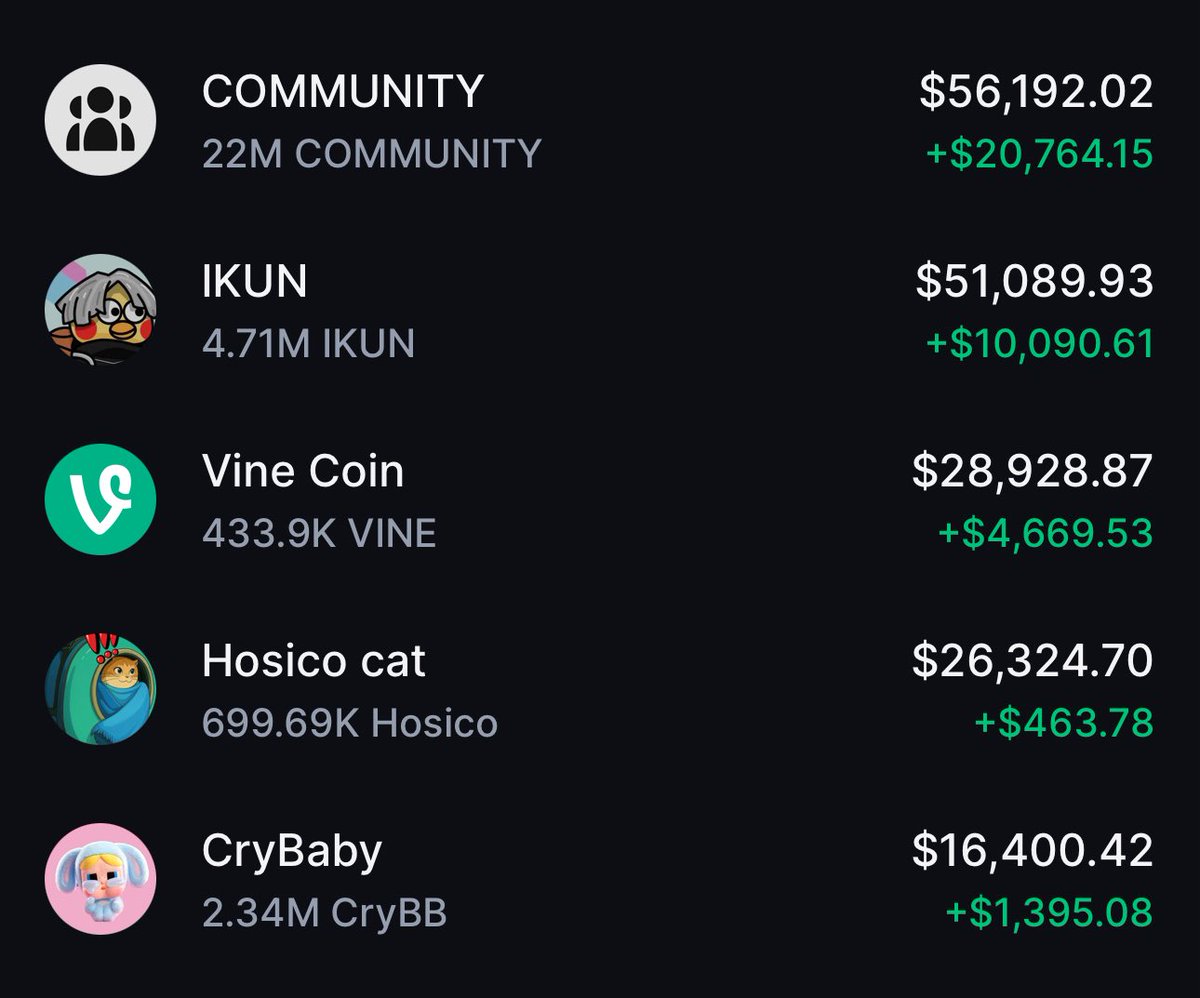
Task: Tap the Hosico cat avatar icon
Action: click(x=100, y=689)
